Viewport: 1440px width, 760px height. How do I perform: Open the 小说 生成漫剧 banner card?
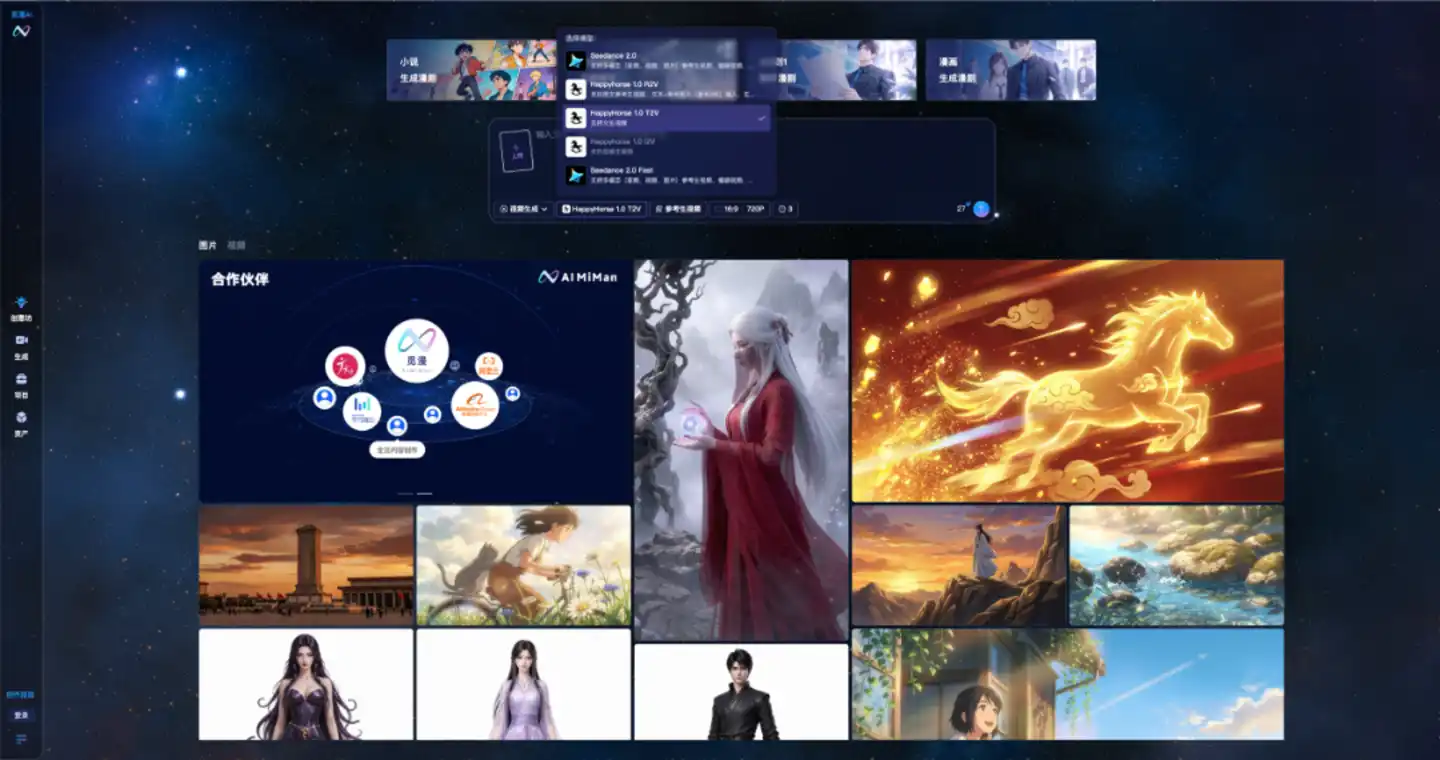tap(471, 70)
